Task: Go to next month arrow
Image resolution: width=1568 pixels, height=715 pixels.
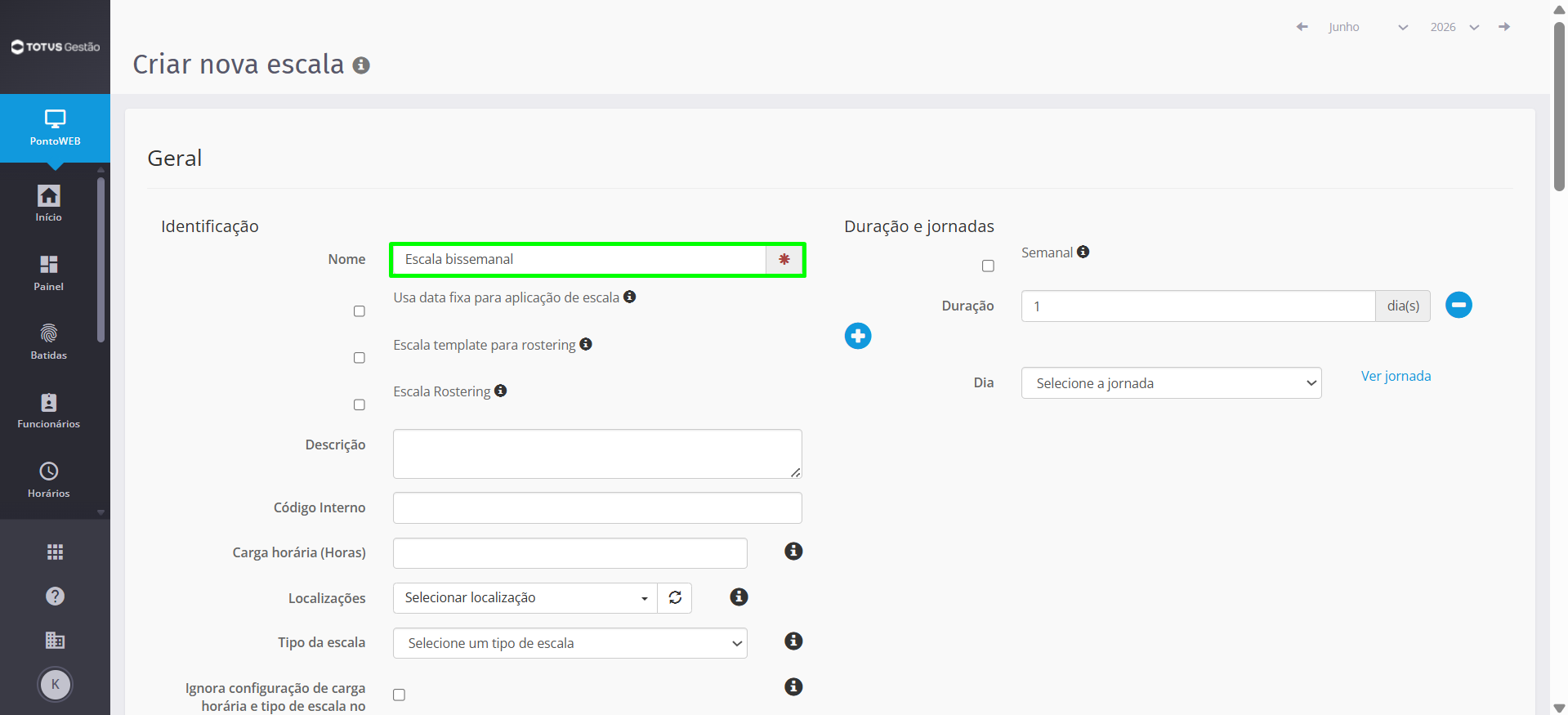Action: click(1504, 27)
